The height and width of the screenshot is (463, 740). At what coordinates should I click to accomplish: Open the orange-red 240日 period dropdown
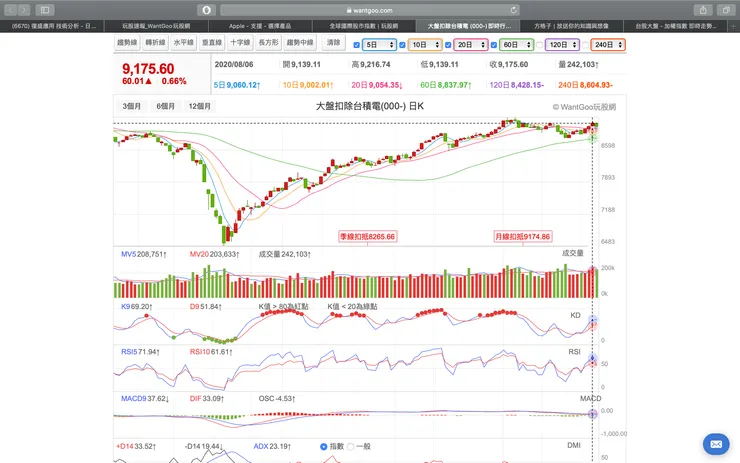coord(608,45)
